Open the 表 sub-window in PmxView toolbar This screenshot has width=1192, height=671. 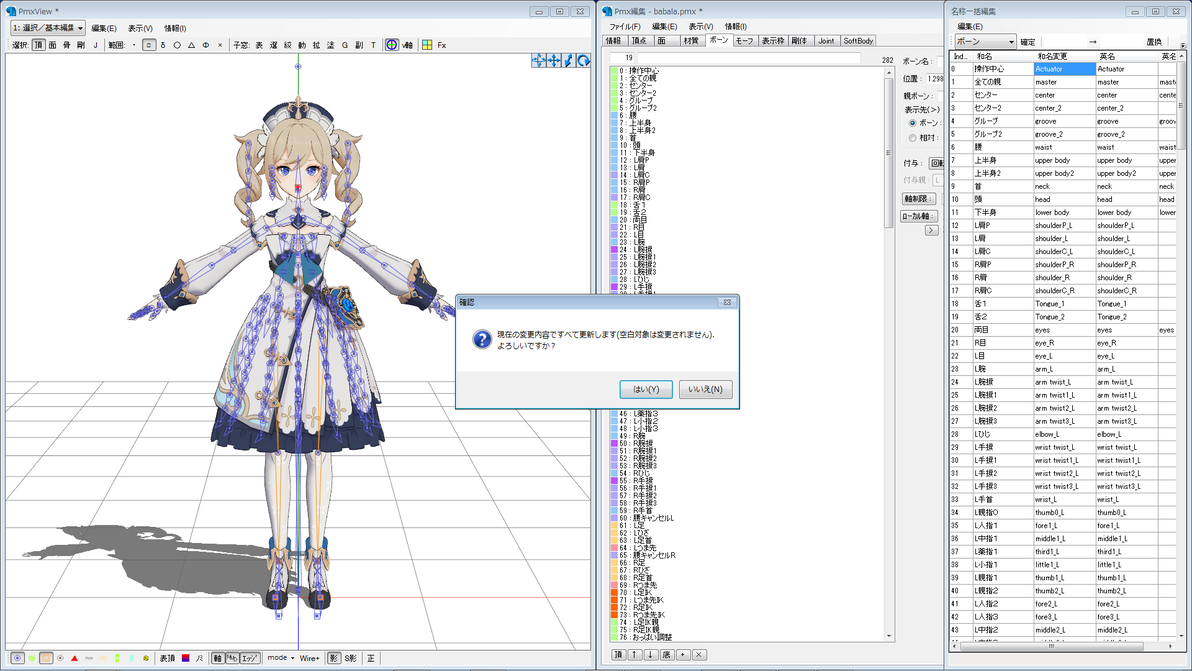pos(259,45)
